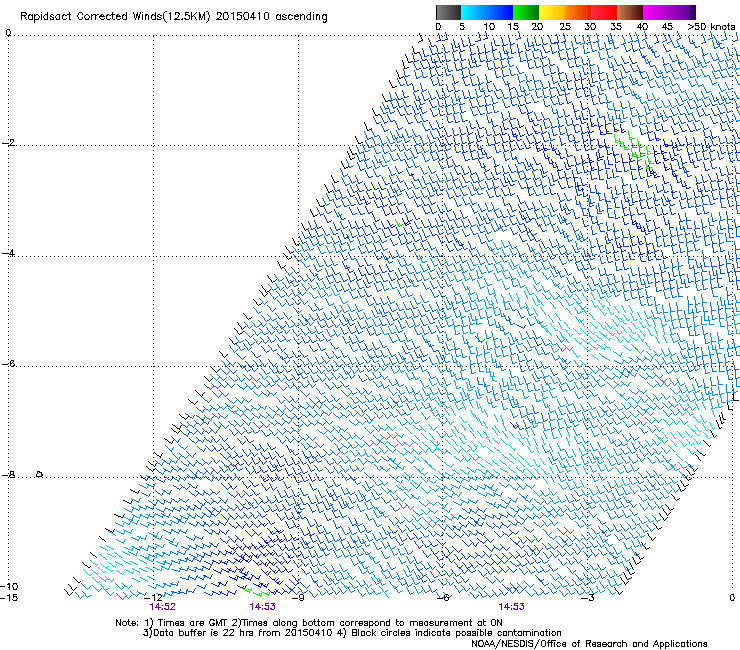Click the magenta 40-45 knots legend segment
The image size is (740, 650).
pos(656,12)
